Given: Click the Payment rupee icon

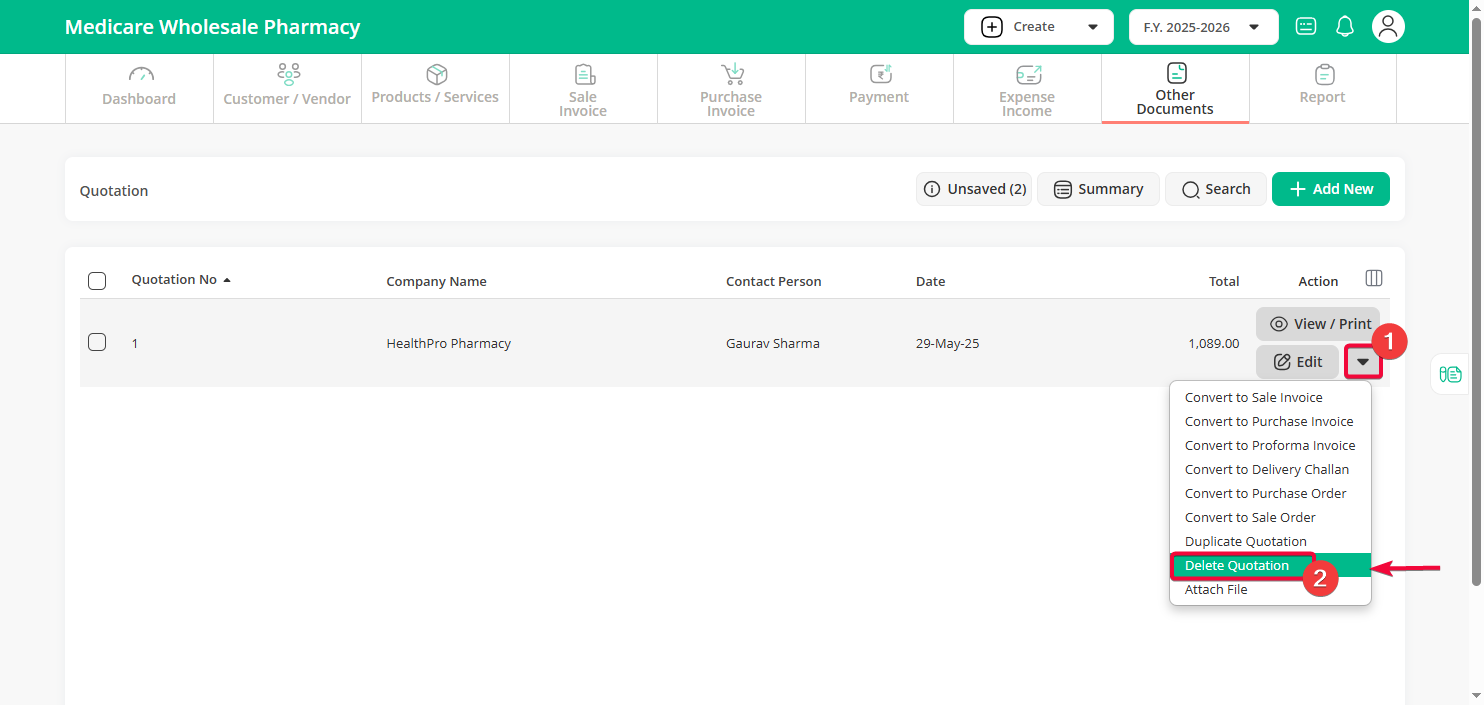Looking at the screenshot, I should [x=880, y=75].
